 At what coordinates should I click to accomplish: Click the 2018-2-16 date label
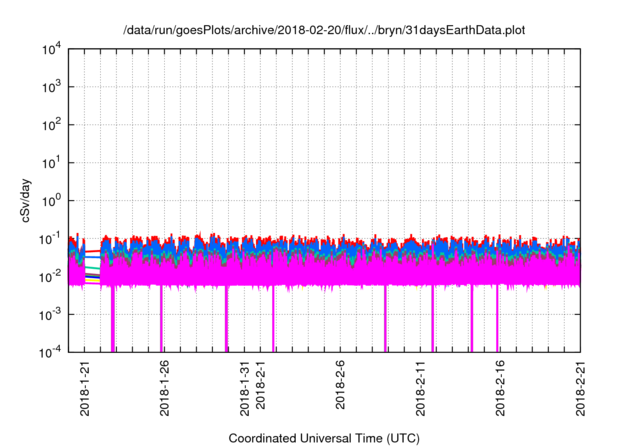500,388
